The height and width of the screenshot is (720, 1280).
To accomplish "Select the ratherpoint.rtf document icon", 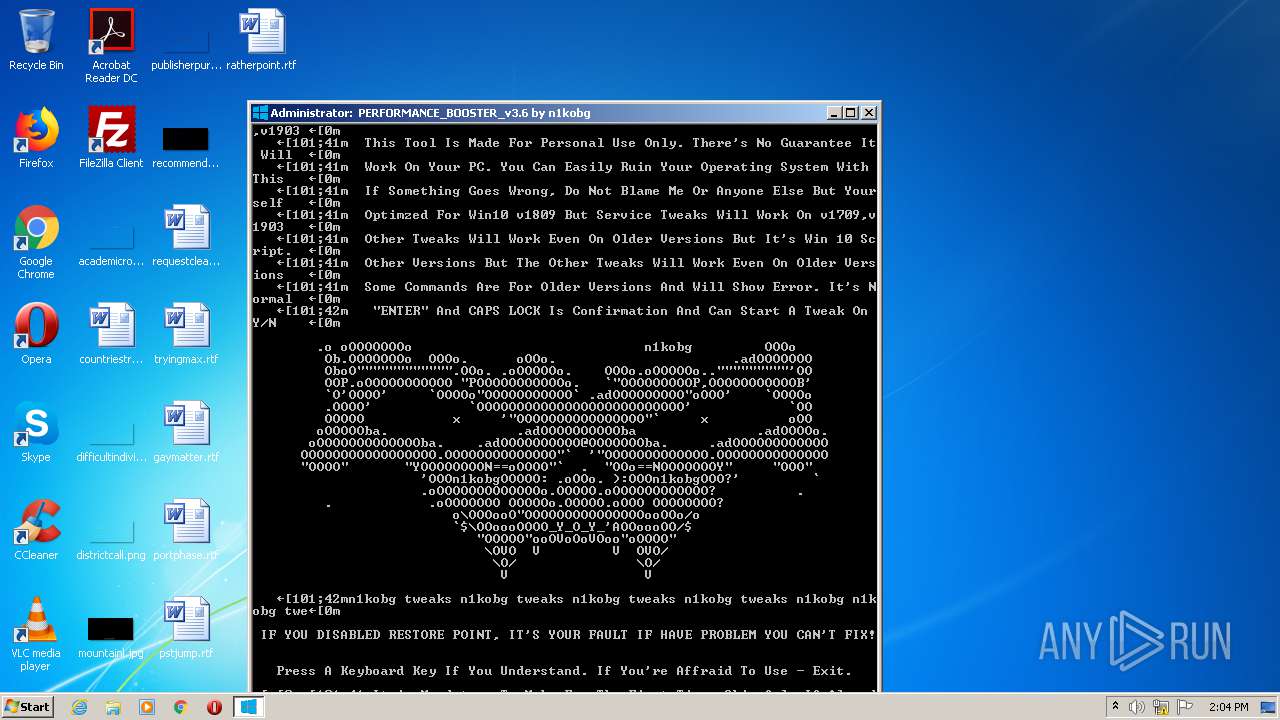I will click(x=261, y=40).
